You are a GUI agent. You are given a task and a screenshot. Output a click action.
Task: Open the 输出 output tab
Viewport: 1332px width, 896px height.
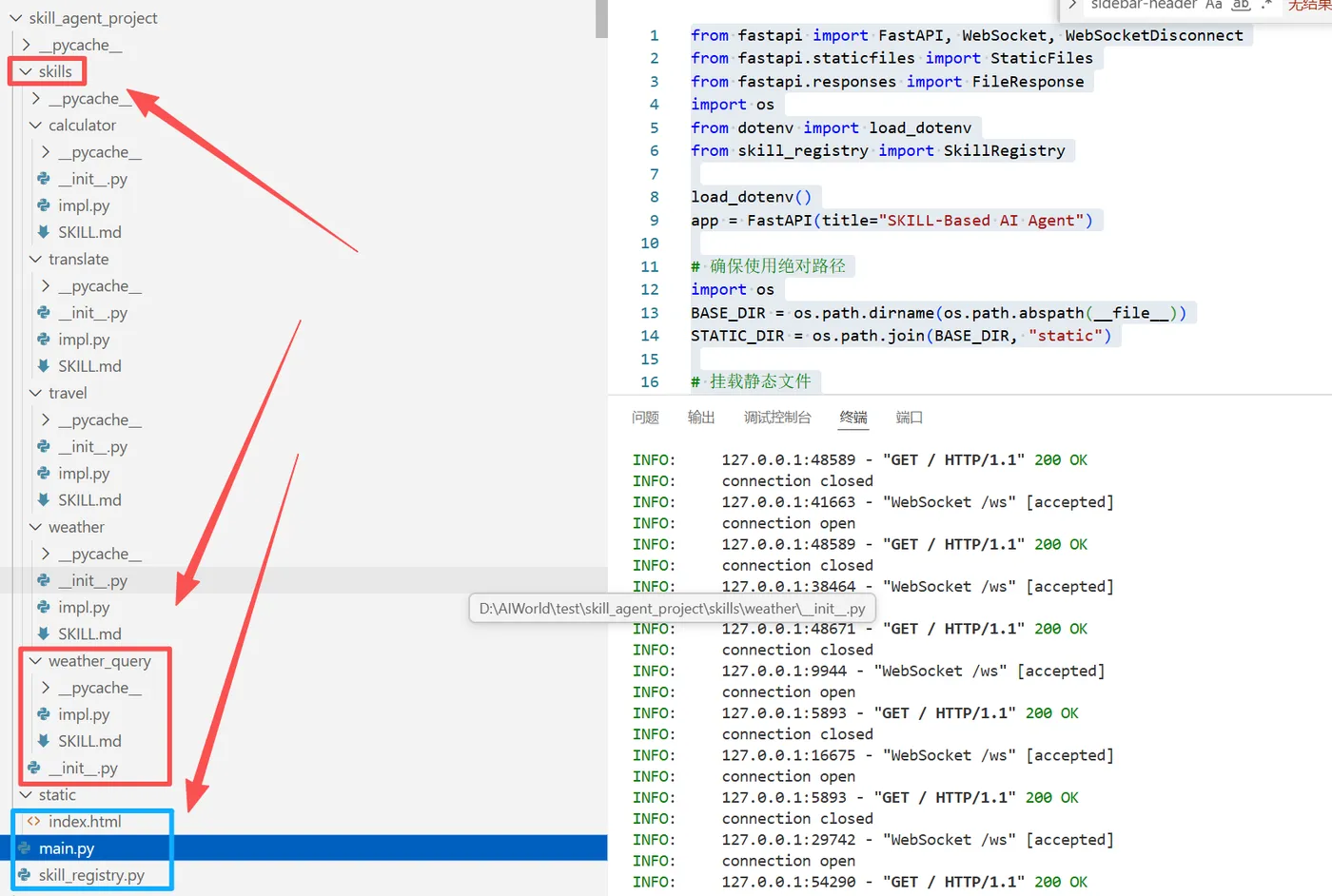click(x=701, y=418)
